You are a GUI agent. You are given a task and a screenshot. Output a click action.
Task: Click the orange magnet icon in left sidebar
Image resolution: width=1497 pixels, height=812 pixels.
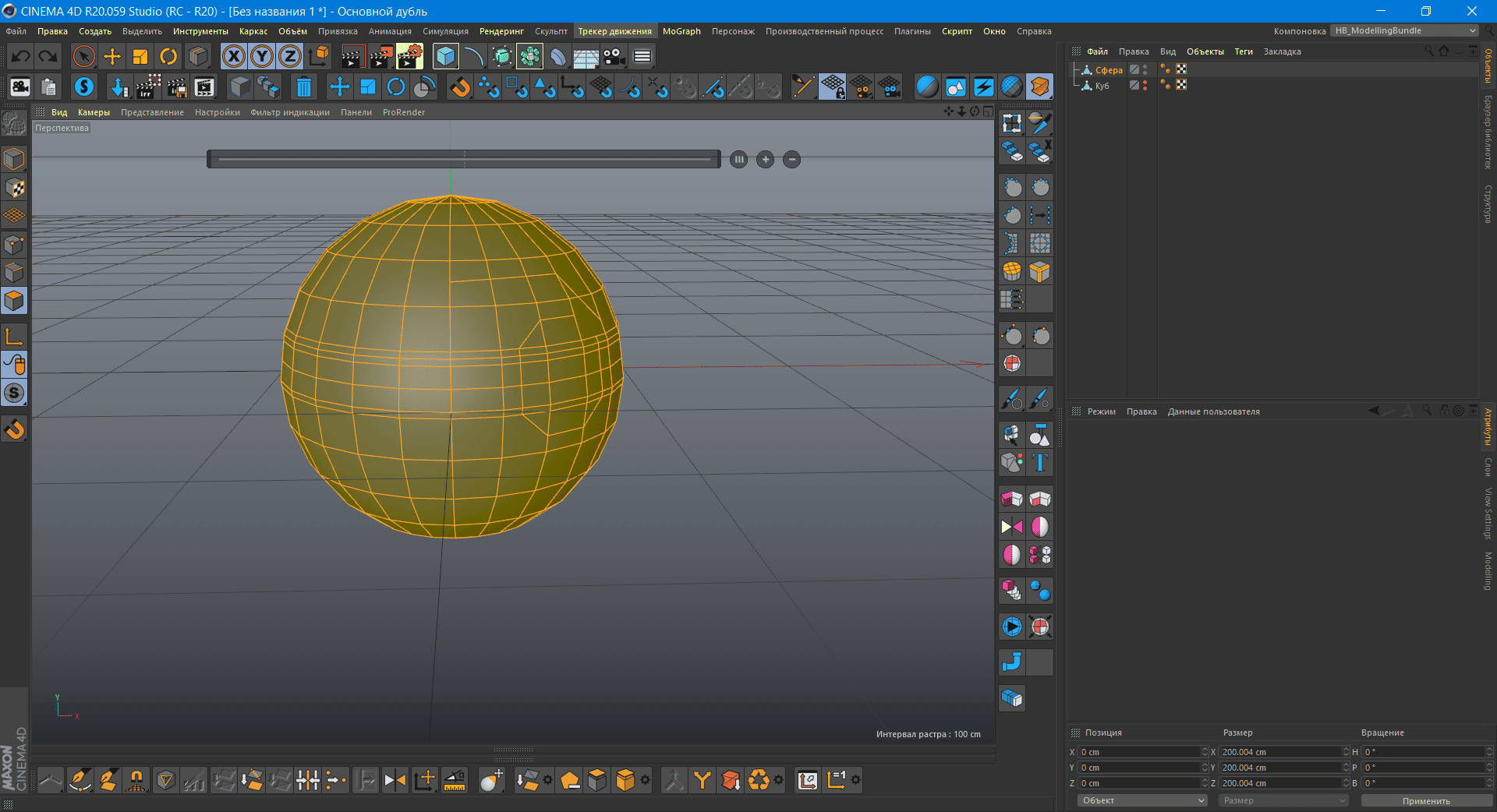point(14,429)
